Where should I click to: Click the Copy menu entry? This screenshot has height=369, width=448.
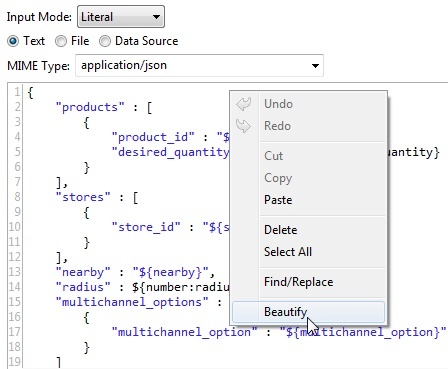pyautogui.click(x=278, y=178)
